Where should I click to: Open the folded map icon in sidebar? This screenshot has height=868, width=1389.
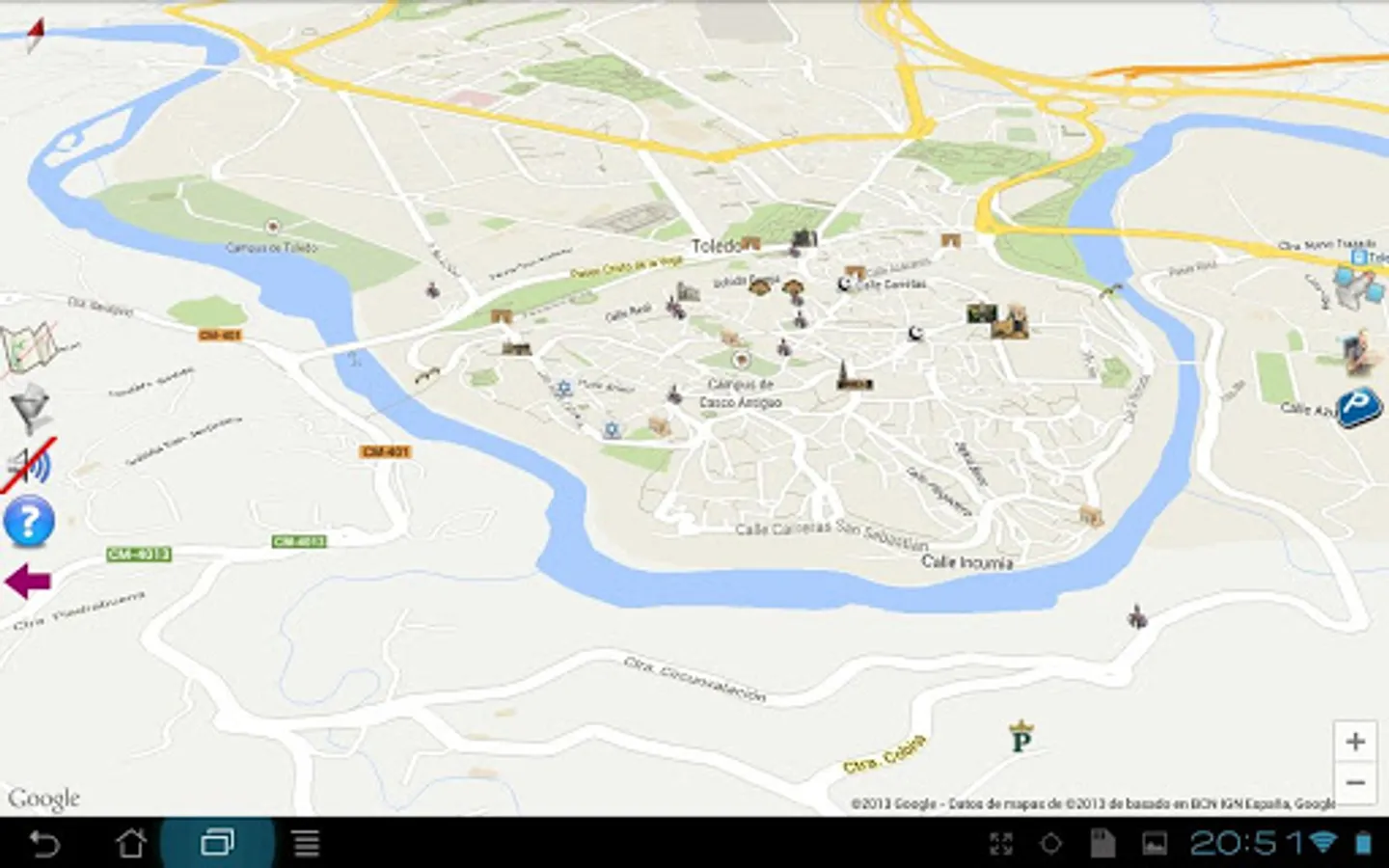click(x=29, y=349)
